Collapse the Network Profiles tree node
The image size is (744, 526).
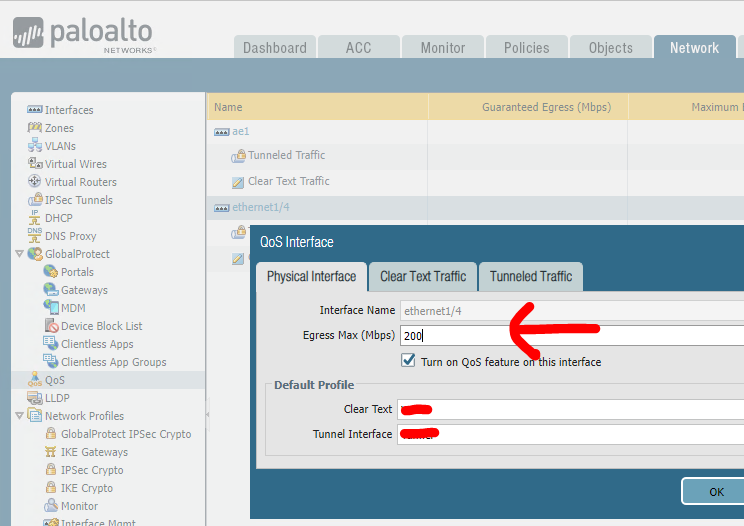[x=19, y=415]
